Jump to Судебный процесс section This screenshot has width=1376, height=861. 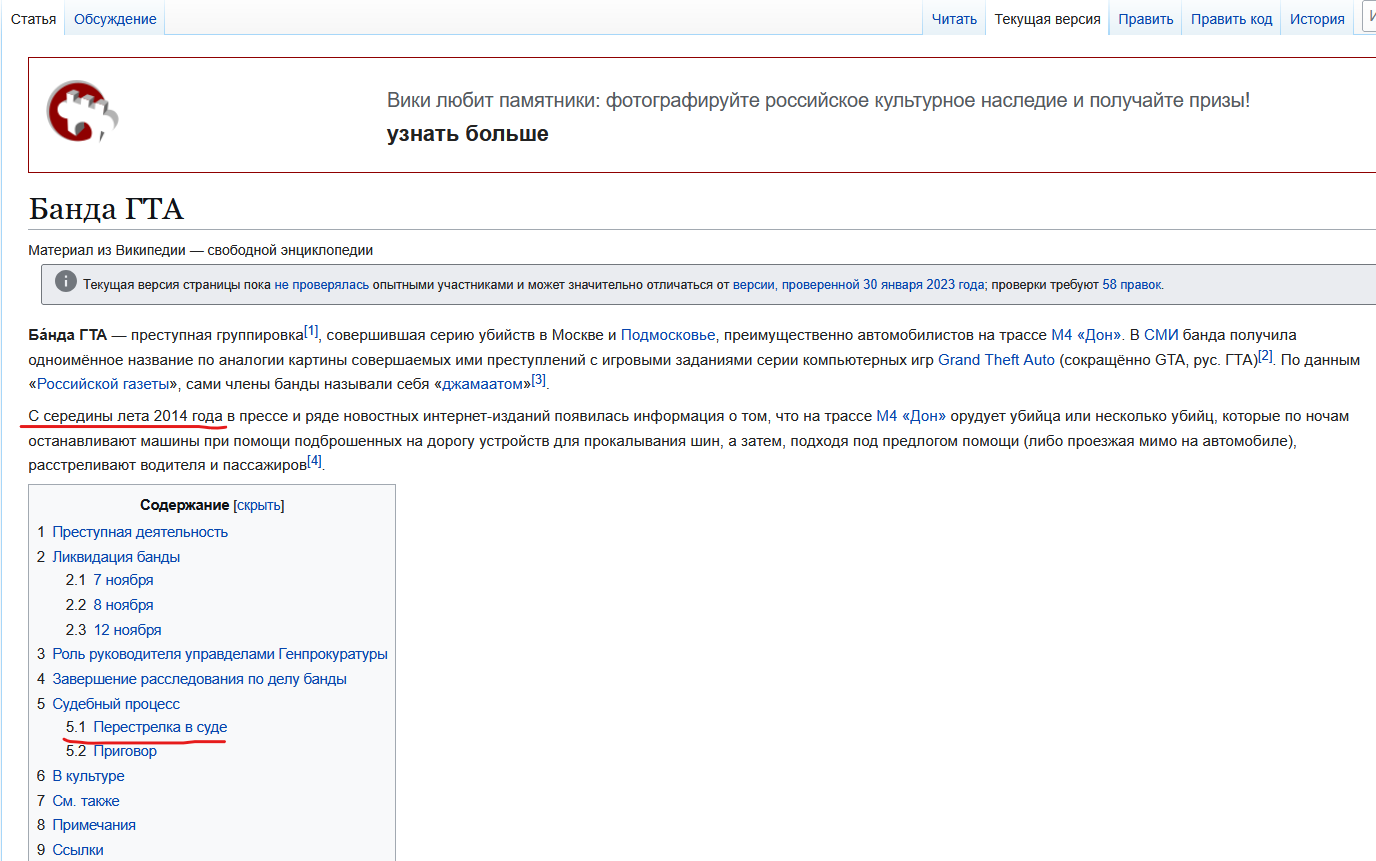116,705
